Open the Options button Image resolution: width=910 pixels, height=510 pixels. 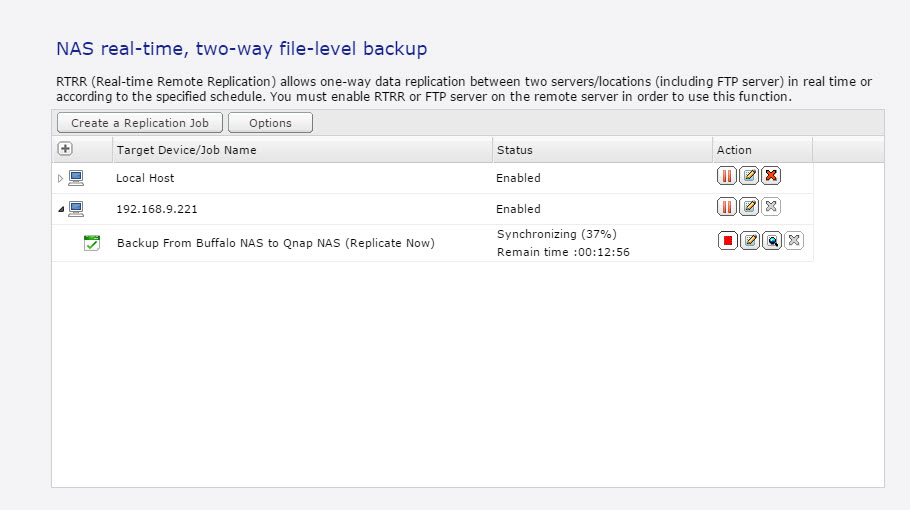click(x=270, y=123)
